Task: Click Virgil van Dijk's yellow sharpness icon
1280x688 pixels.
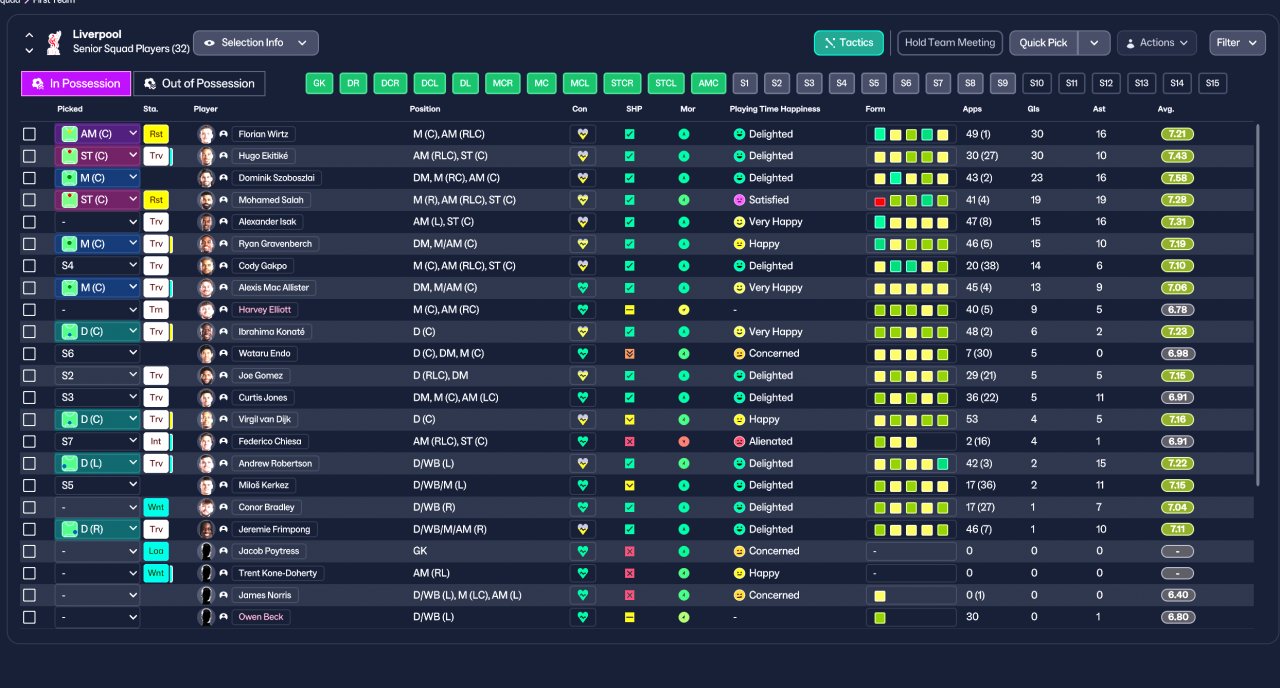Action: click(630, 419)
